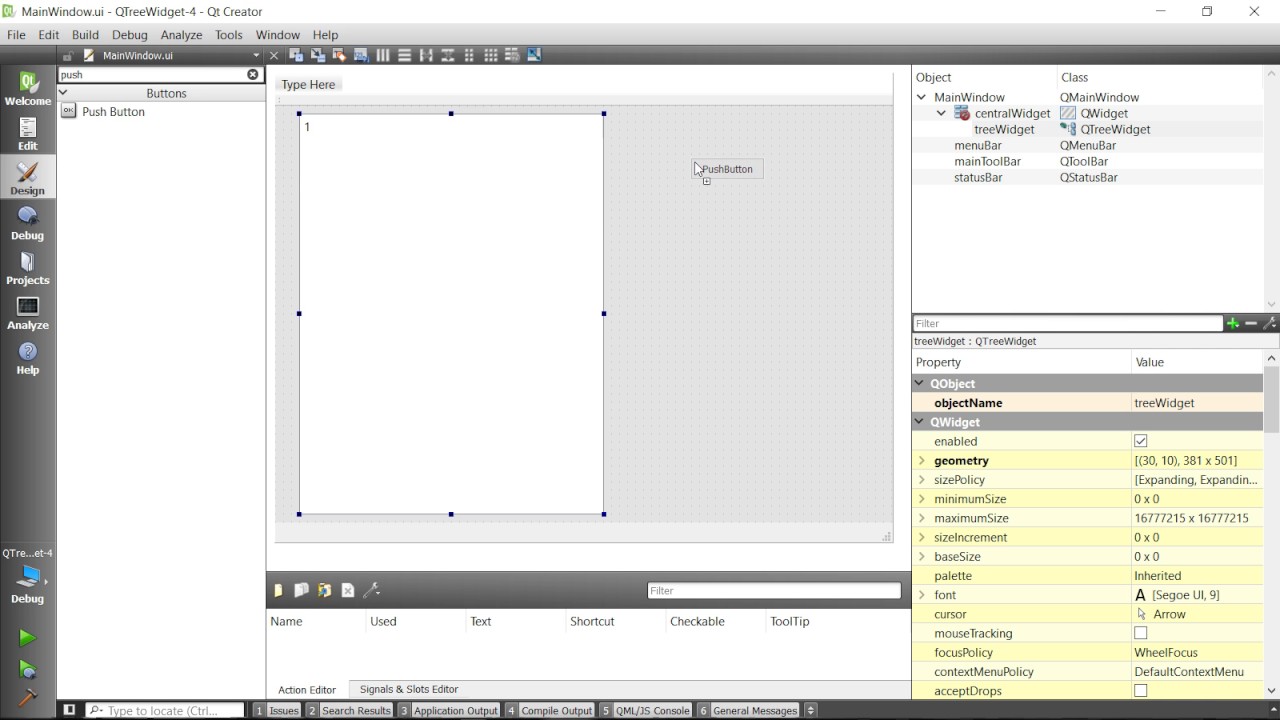The width and height of the screenshot is (1280, 720).
Task: Show the General Messages pane
Action: tap(747, 710)
